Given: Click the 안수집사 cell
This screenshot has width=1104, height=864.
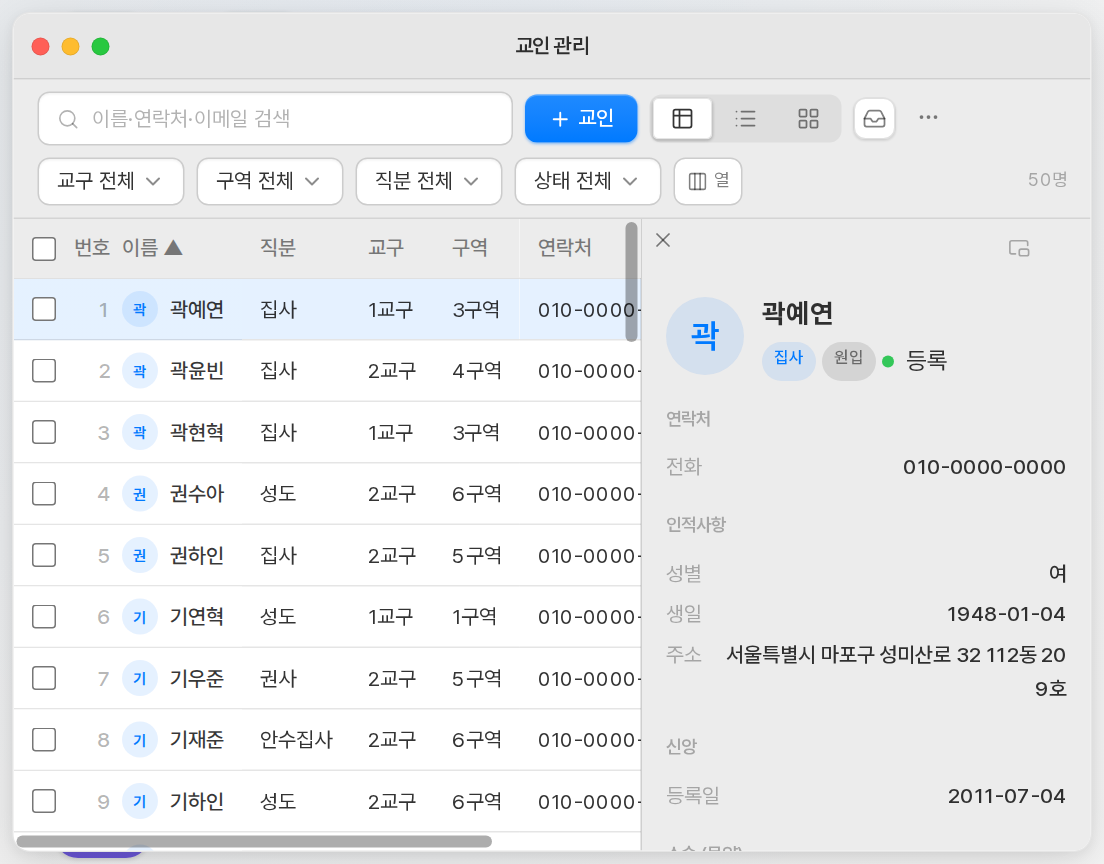Looking at the screenshot, I should click(x=296, y=740).
